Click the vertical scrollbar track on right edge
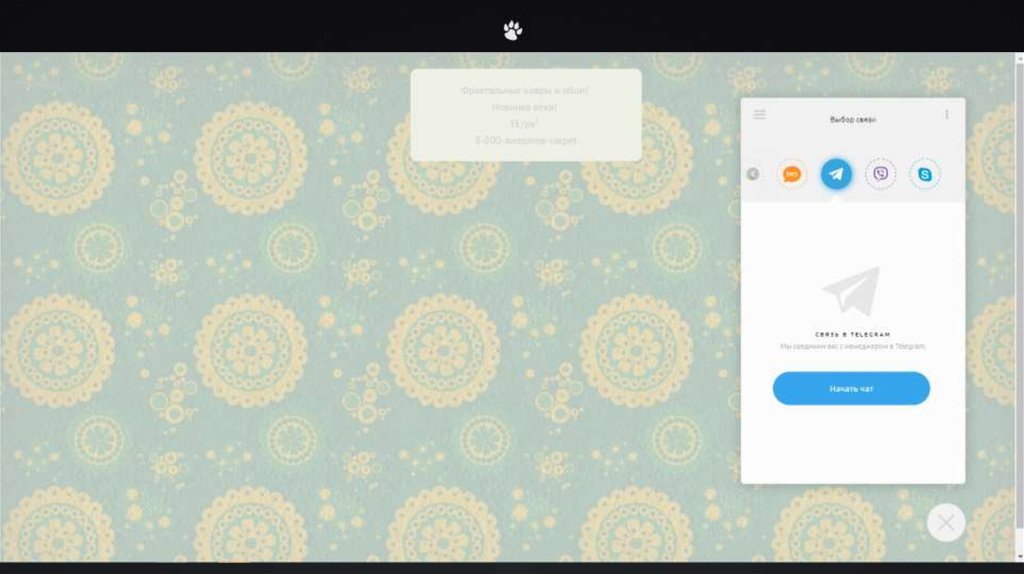Image resolution: width=1024 pixels, height=574 pixels. pos(1019,300)
